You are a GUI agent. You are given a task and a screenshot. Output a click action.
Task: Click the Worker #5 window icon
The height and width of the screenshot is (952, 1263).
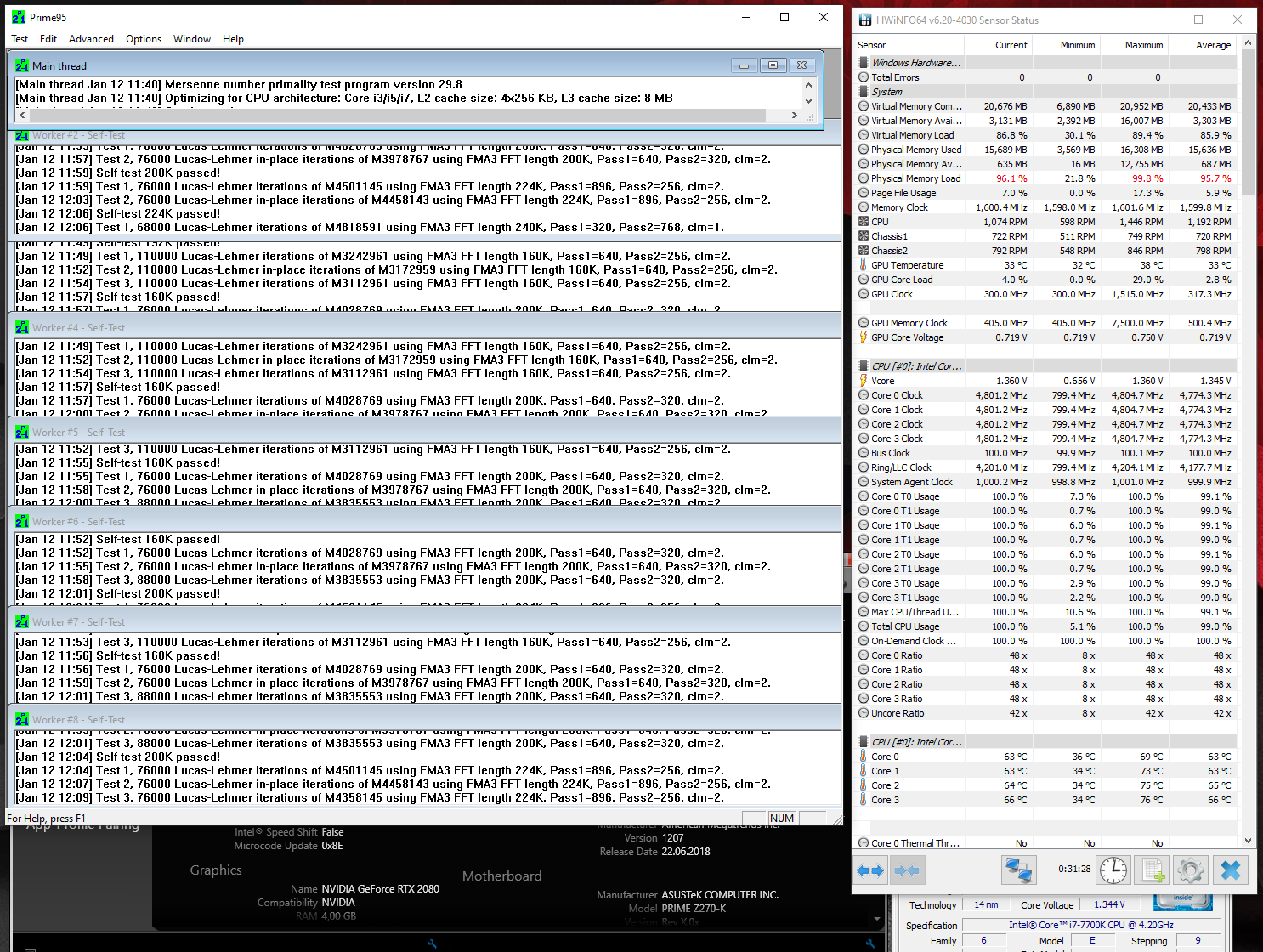(x=22, y=432)
